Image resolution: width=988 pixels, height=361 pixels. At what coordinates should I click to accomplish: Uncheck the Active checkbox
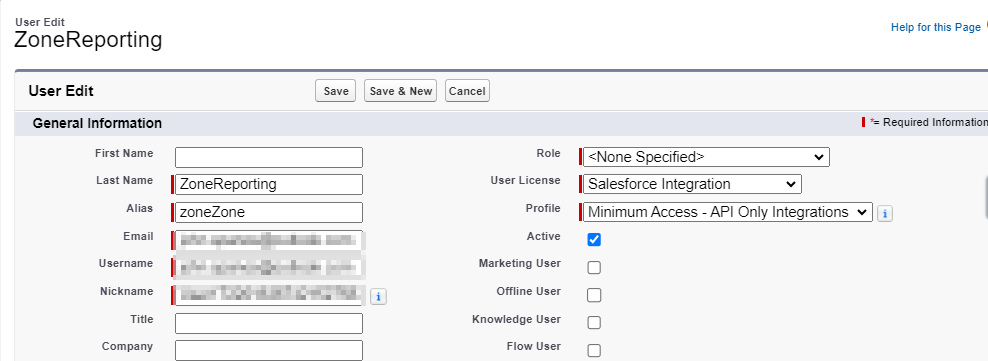tap(594, 239)
